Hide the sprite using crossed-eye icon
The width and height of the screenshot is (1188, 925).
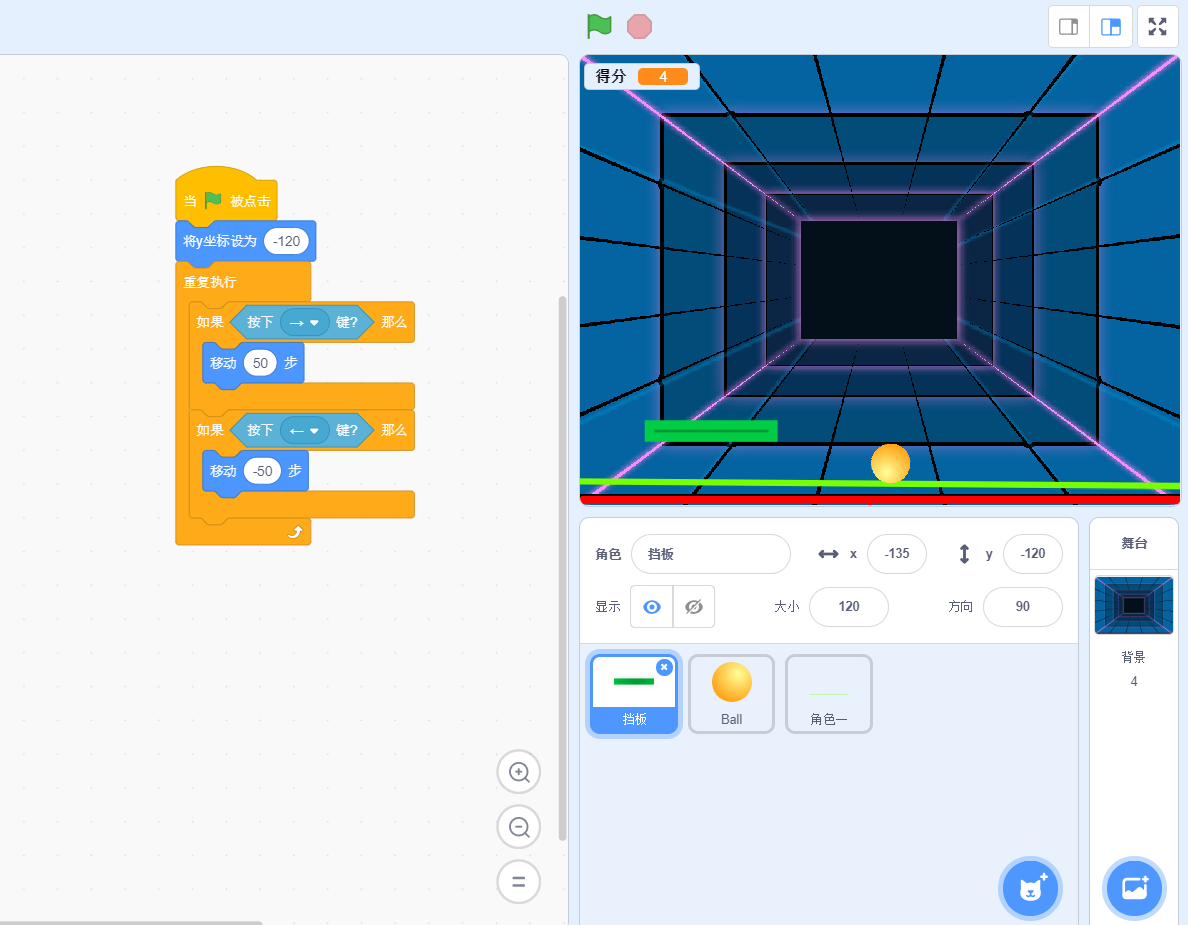[x=694, y=607]
